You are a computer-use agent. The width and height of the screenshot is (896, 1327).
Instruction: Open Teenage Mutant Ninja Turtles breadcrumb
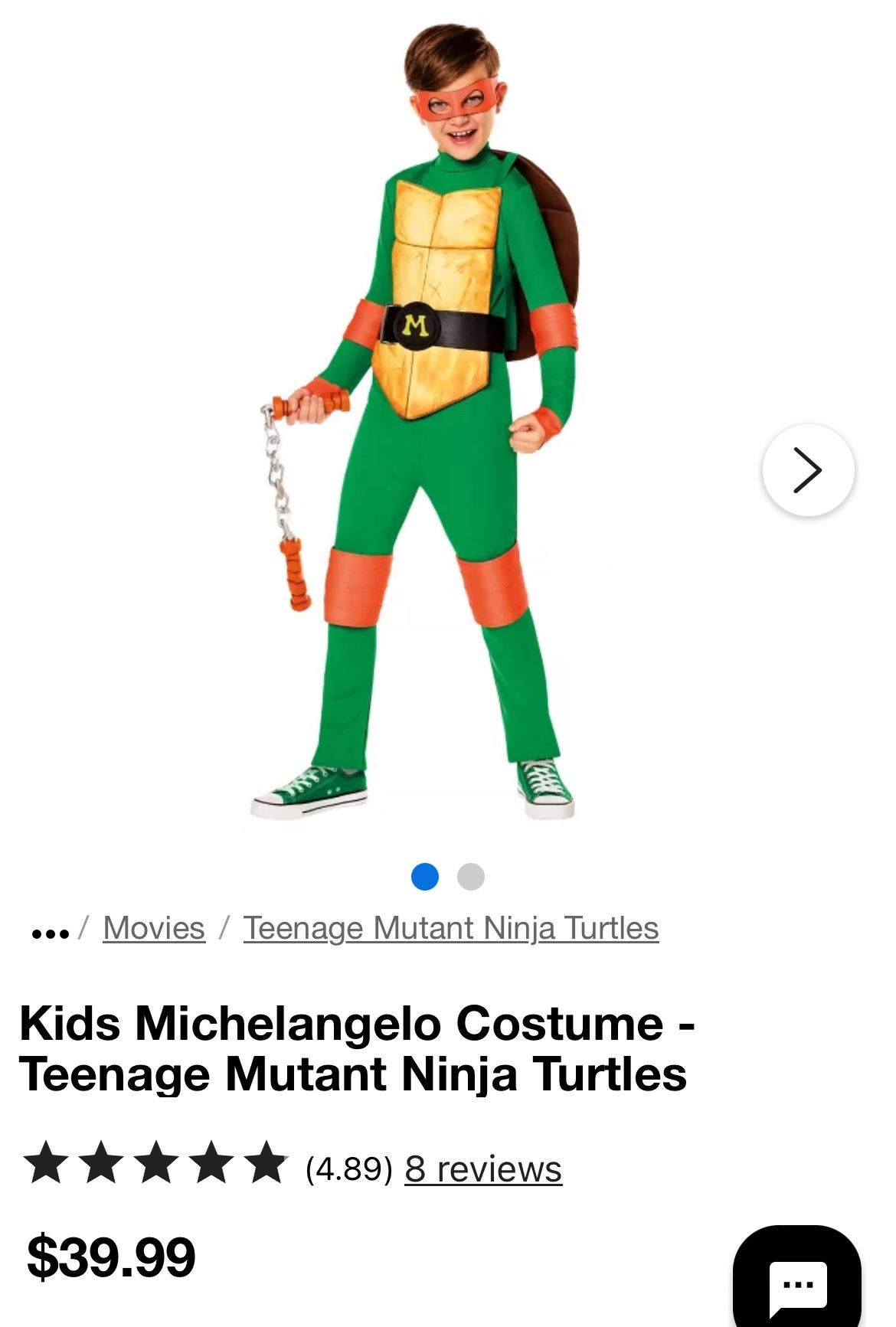[x=451, y=928]
